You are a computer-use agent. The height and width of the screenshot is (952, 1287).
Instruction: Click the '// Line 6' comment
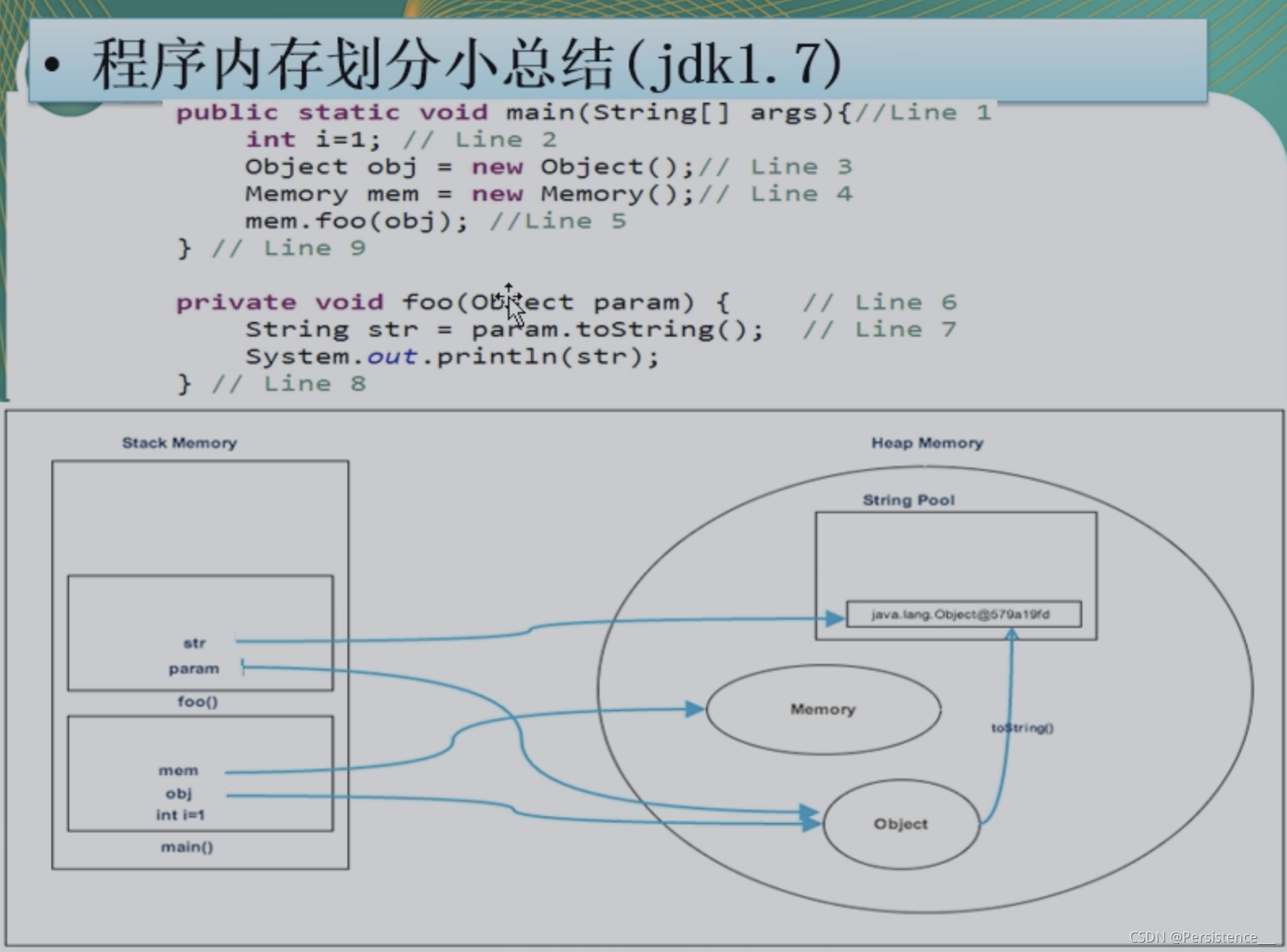[x=880, y=302]
